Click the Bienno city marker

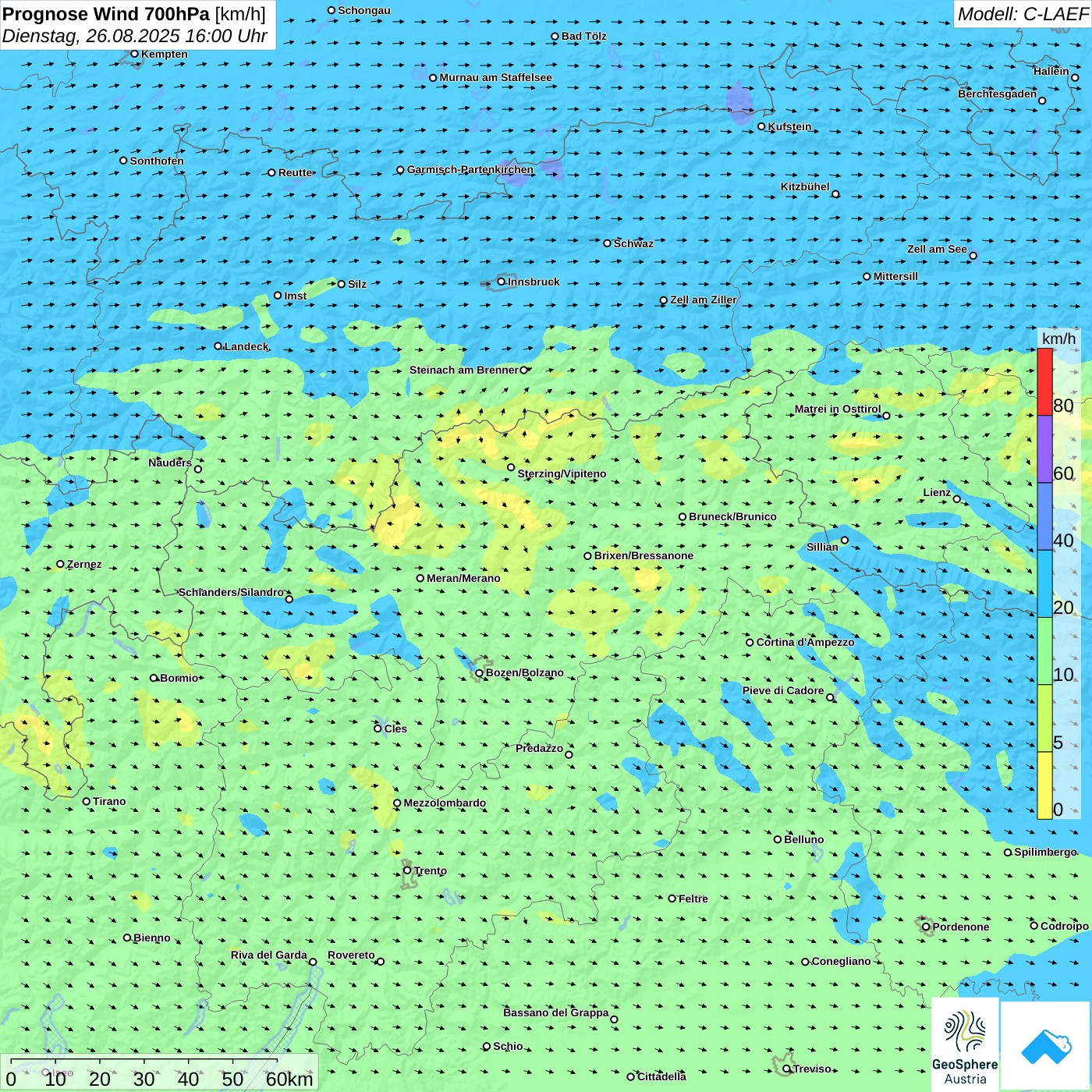point(127,938)
